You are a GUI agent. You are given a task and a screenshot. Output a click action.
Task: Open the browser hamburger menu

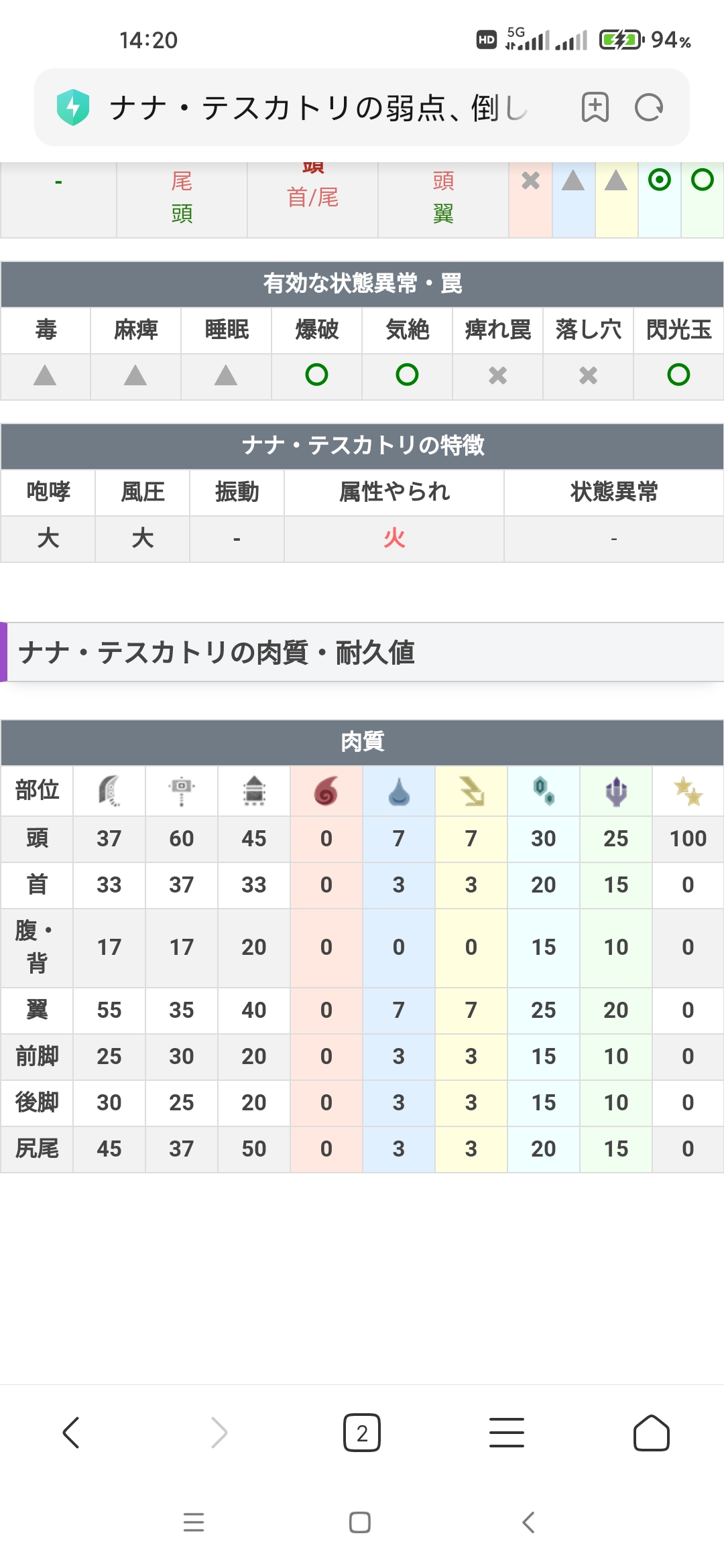click(x=507, y=1433)
